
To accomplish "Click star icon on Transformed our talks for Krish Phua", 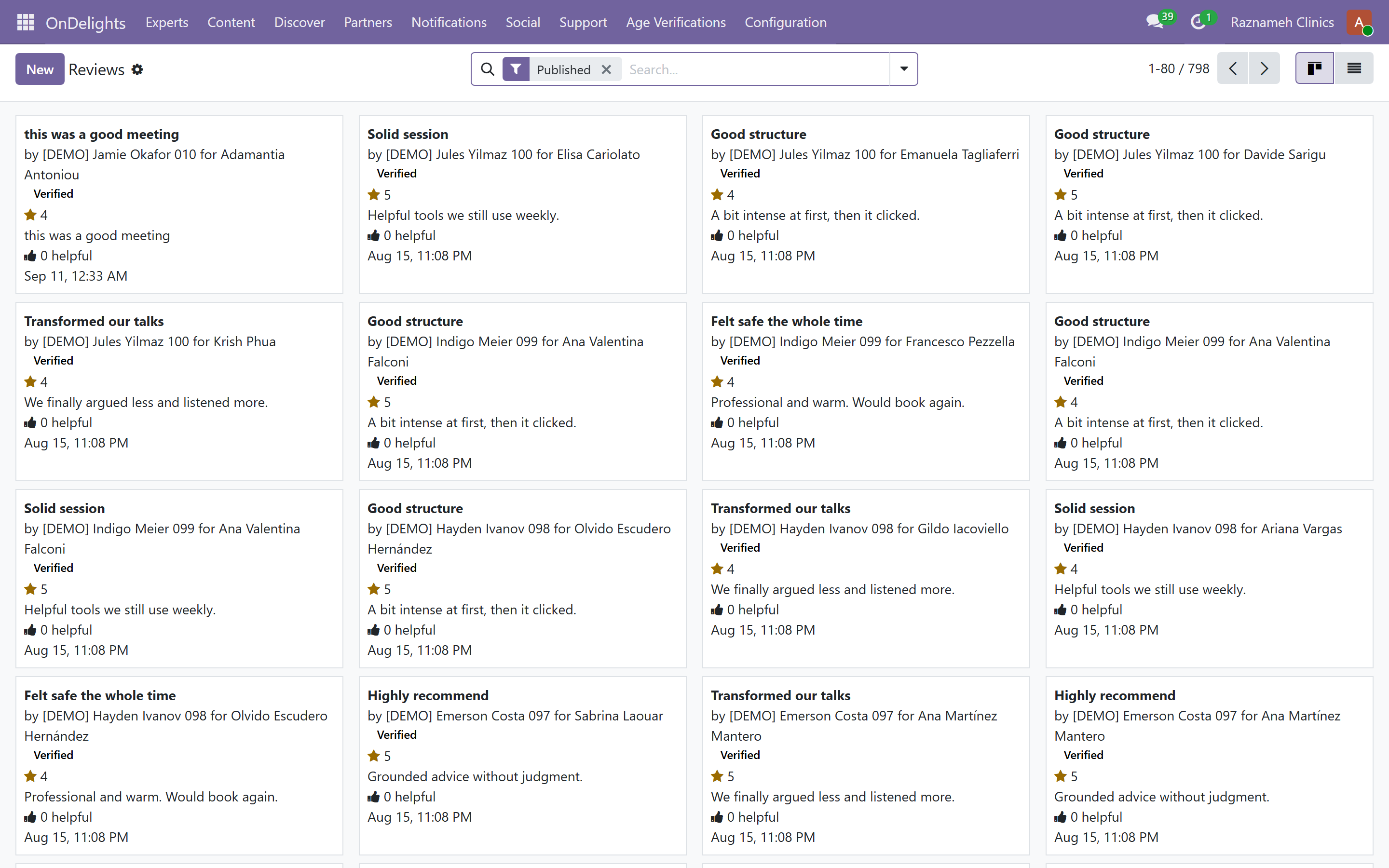I will pos(30,382).
